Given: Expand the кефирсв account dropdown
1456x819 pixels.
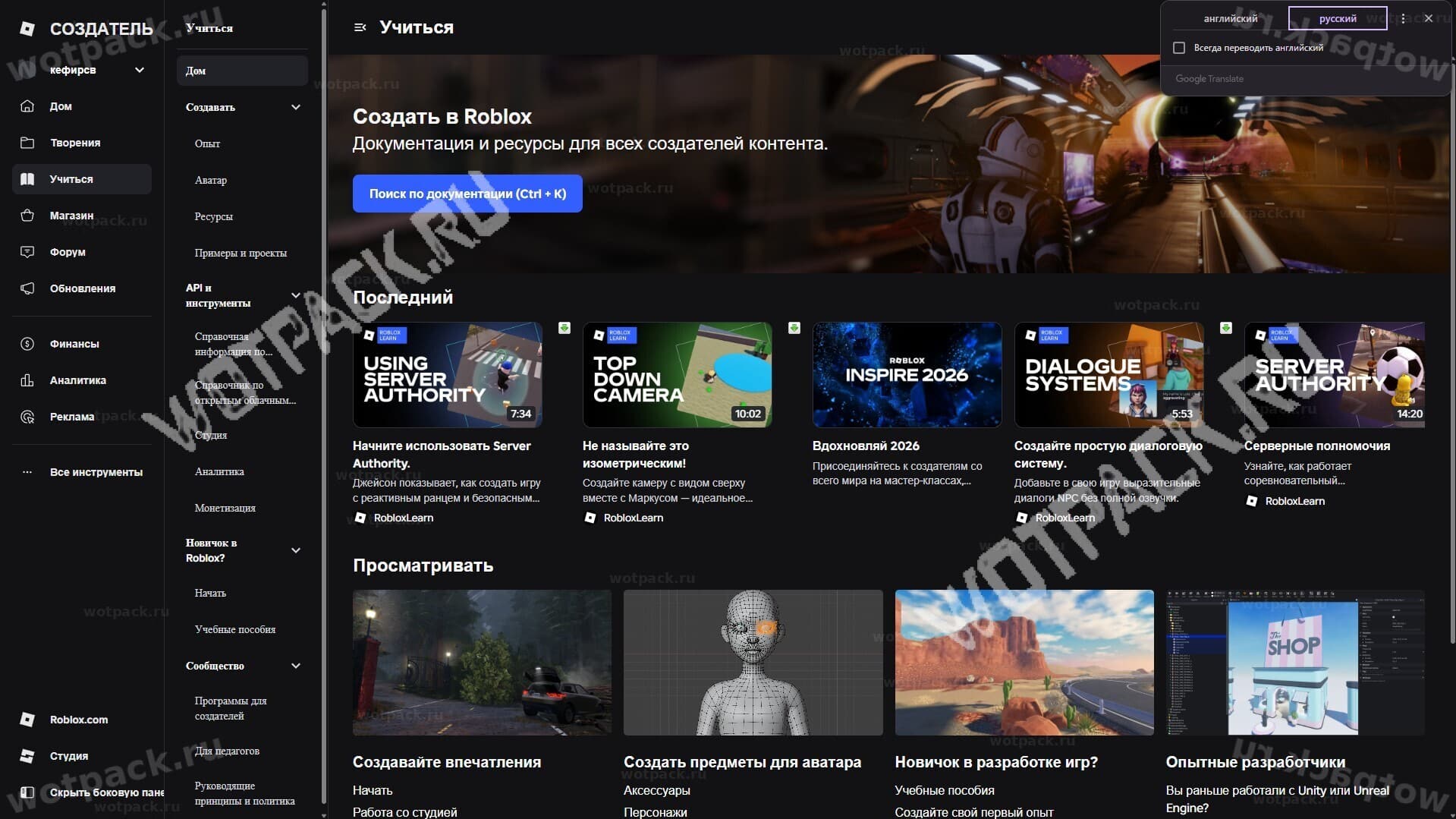Looking at the screenshot, I should pyautogui.click(x=140, y=70).
